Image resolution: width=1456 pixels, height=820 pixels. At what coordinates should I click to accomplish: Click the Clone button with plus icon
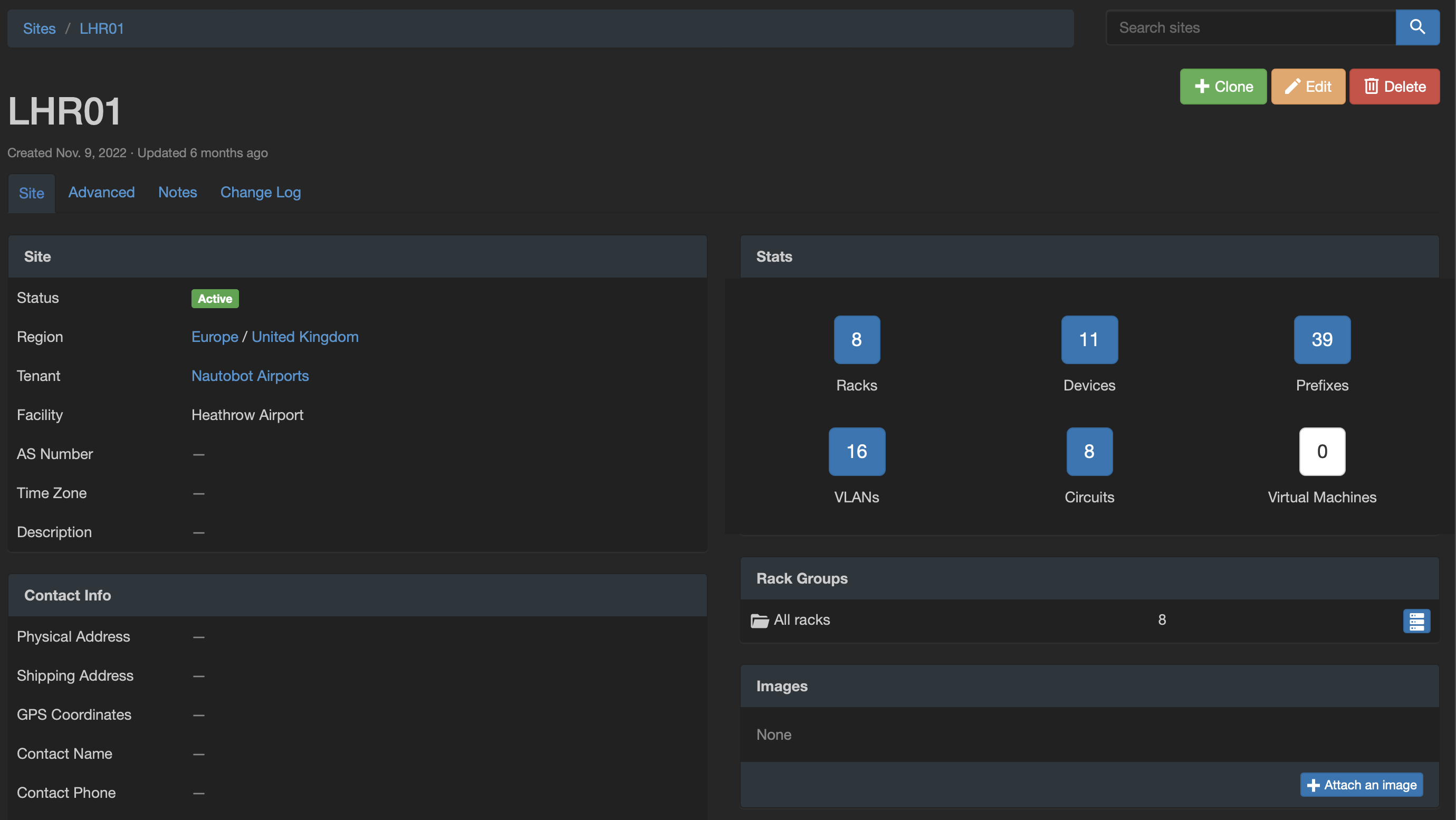click(1223, 87)
